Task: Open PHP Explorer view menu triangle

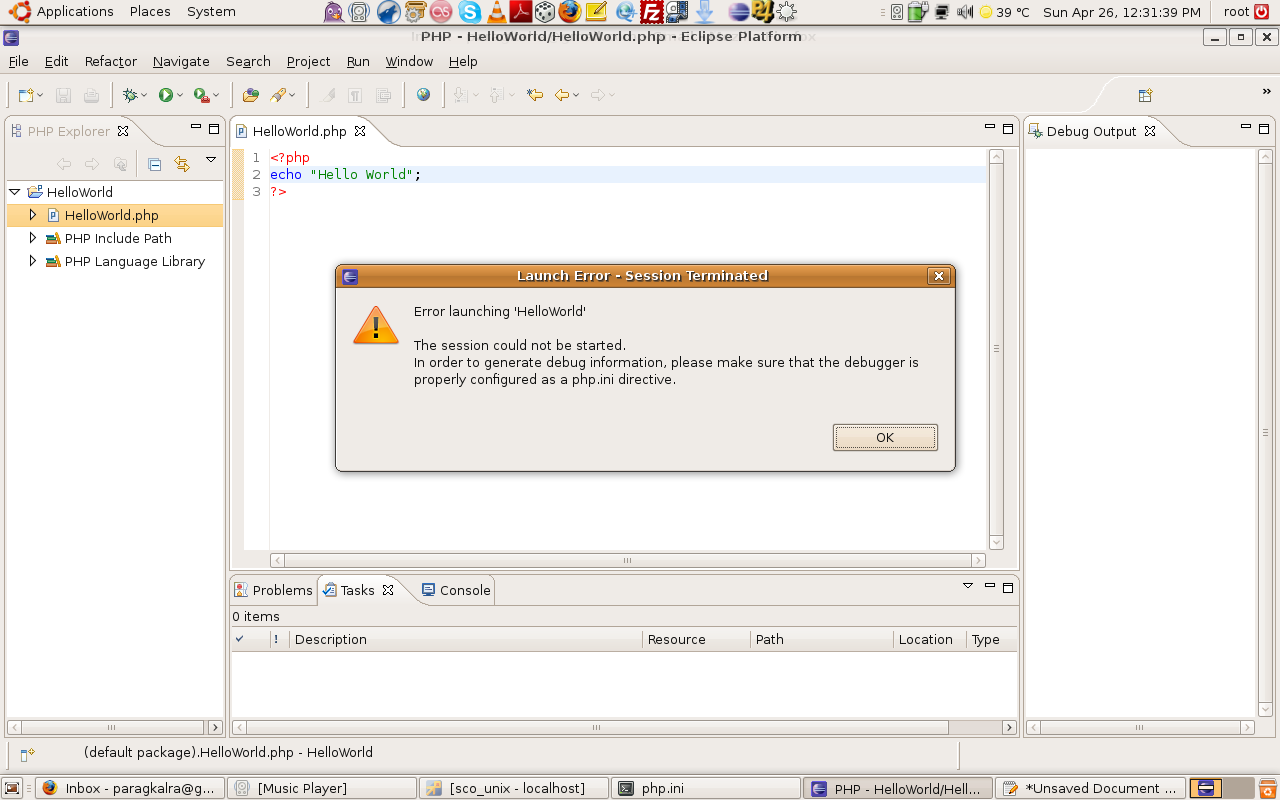Action: [211, 160]
